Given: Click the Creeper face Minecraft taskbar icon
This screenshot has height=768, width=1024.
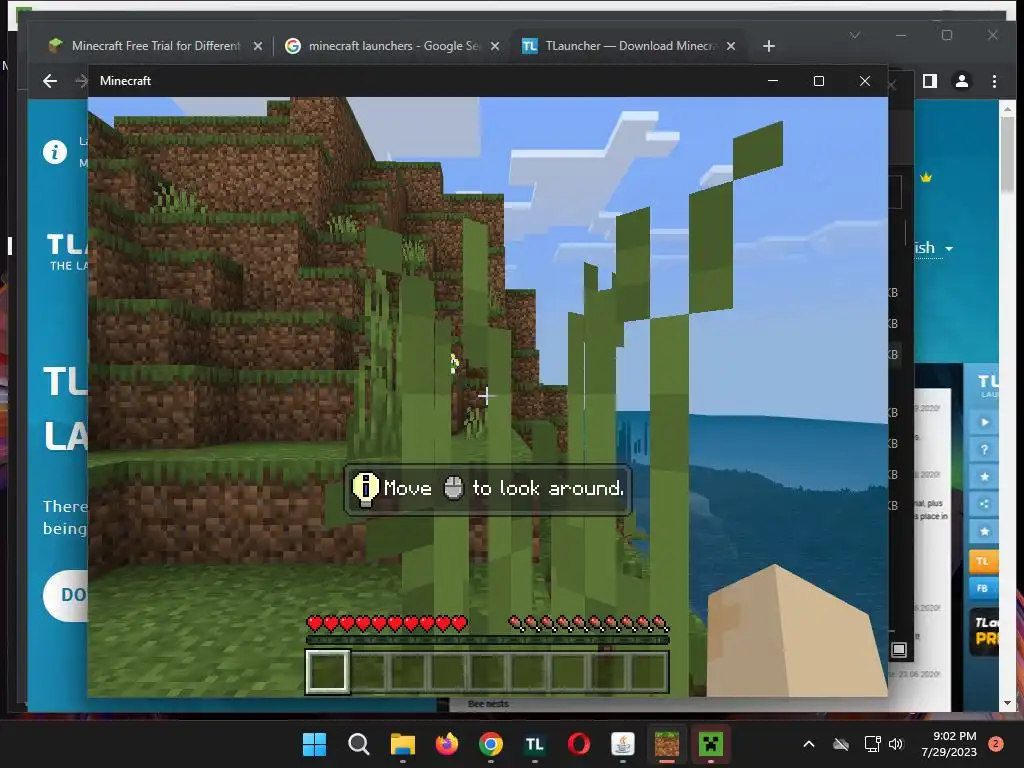Looking at the screenshot, I should point(711,744).
